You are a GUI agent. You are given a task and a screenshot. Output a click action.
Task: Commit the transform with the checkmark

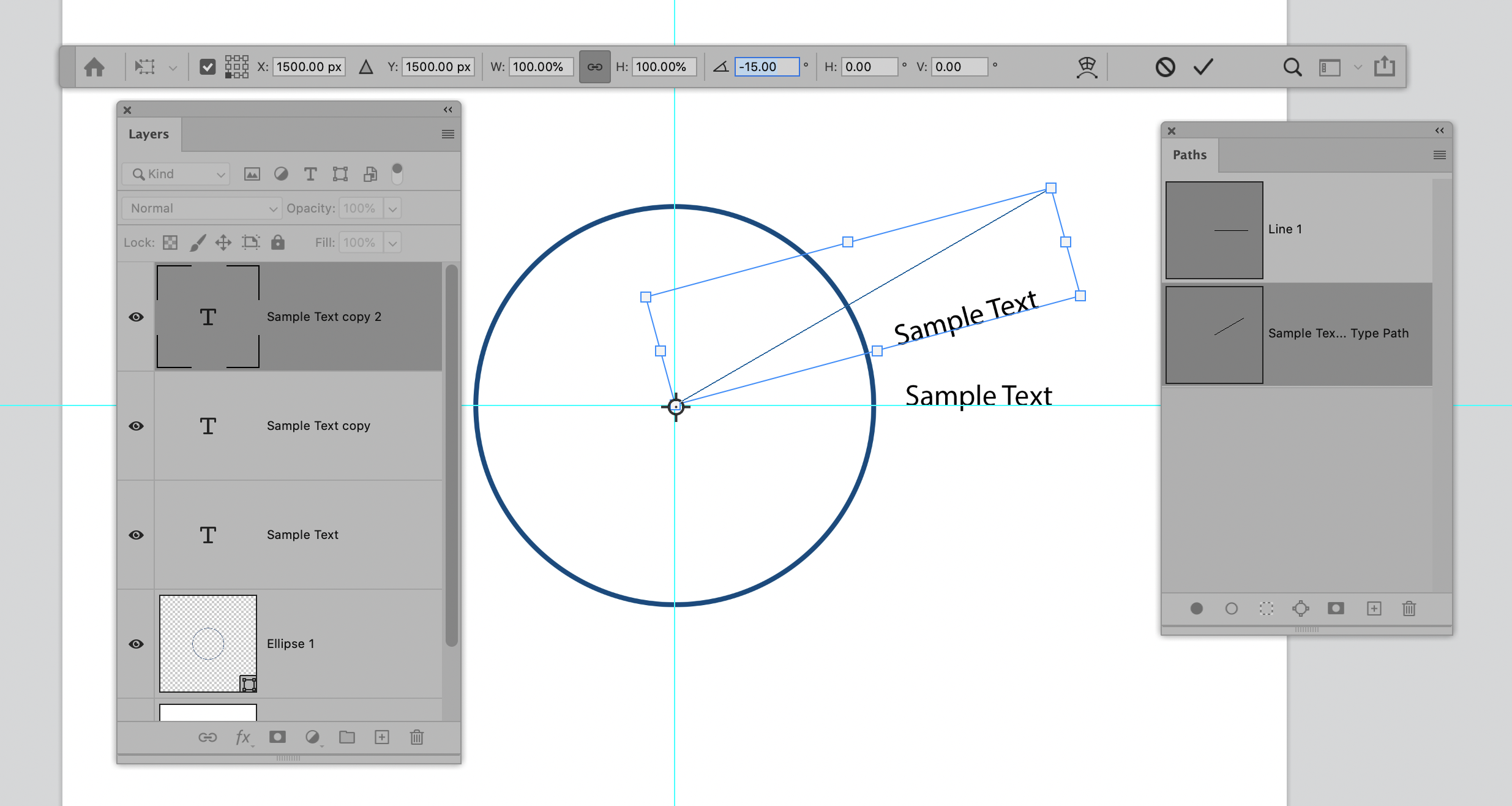1201,66
